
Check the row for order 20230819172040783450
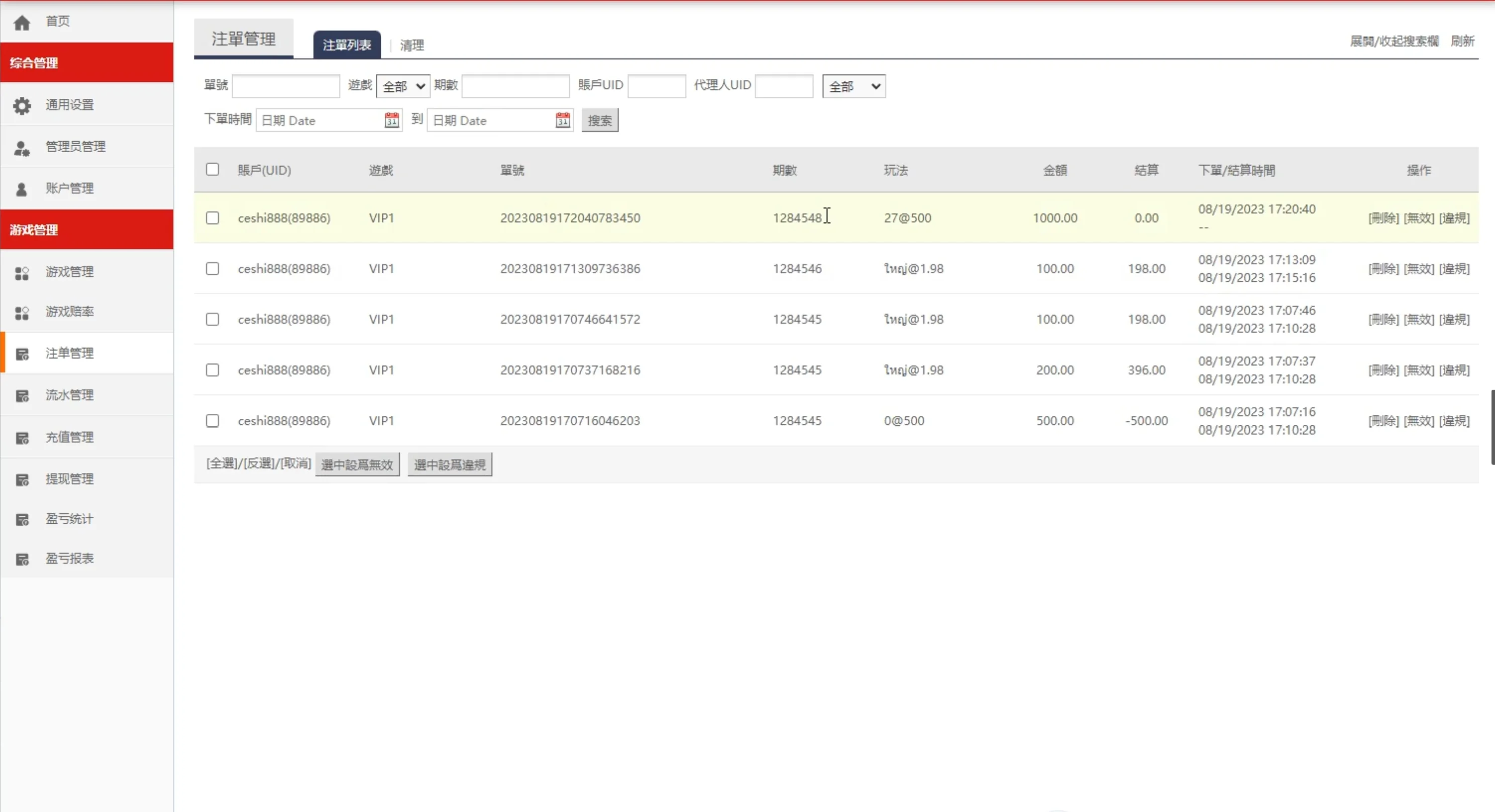point(212,218)
